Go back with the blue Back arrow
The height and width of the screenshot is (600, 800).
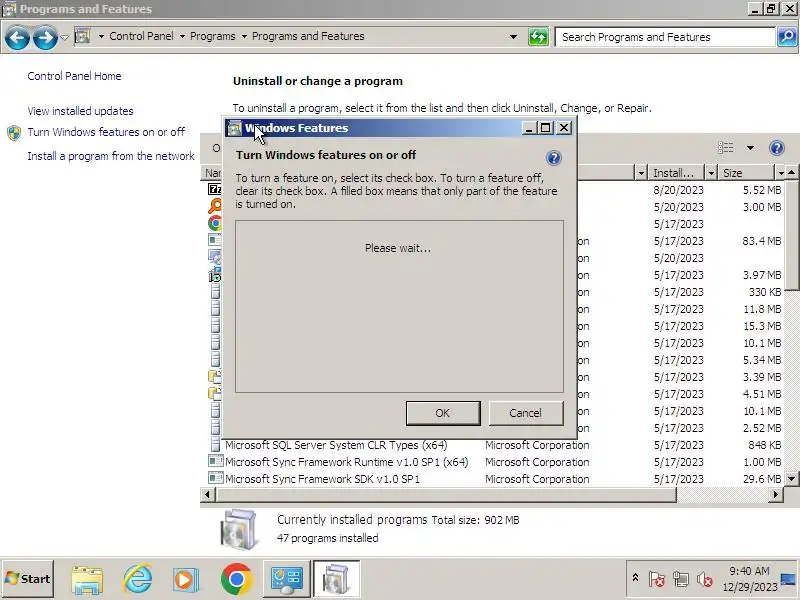[x=17, y=37]
